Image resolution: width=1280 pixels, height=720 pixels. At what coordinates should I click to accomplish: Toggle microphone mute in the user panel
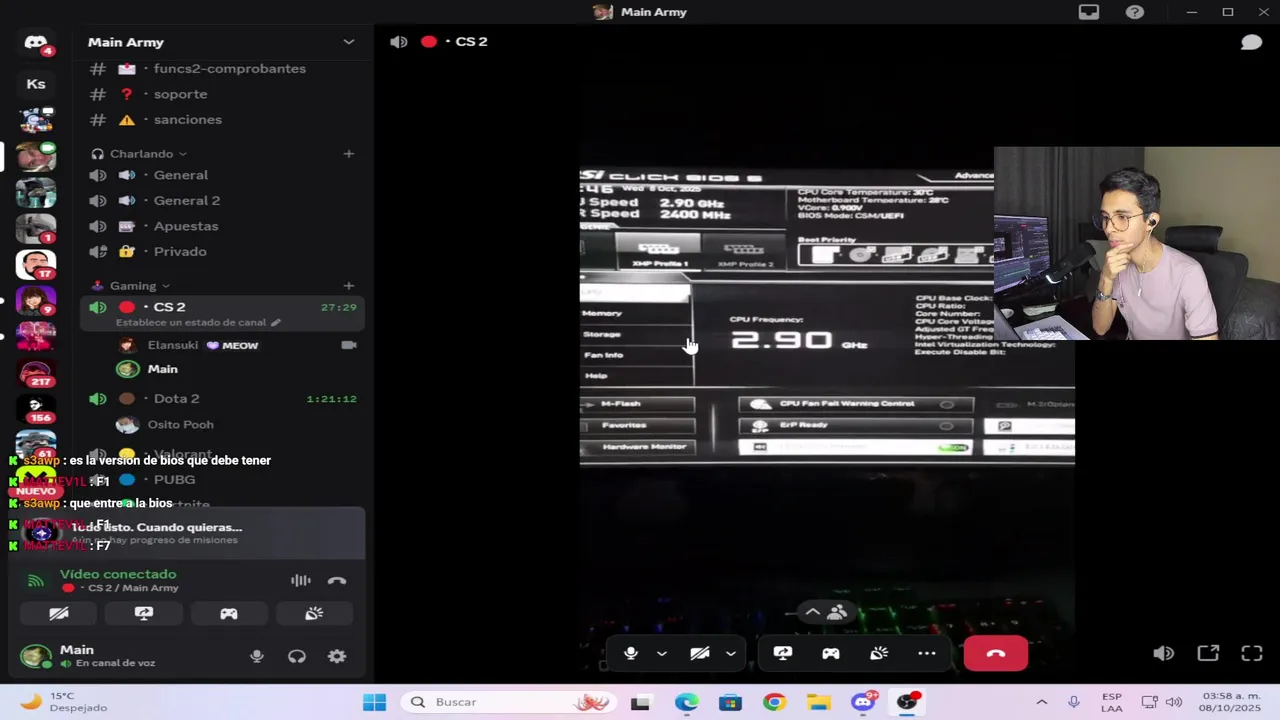(257, 657)
